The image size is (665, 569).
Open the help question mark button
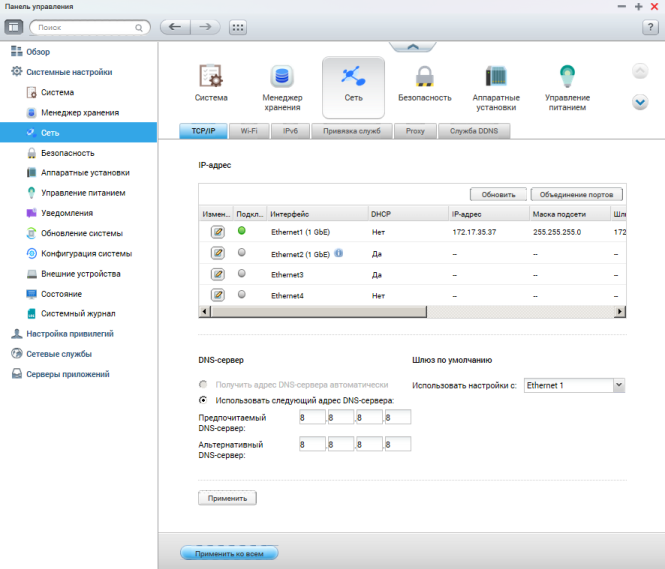[651, 27]
